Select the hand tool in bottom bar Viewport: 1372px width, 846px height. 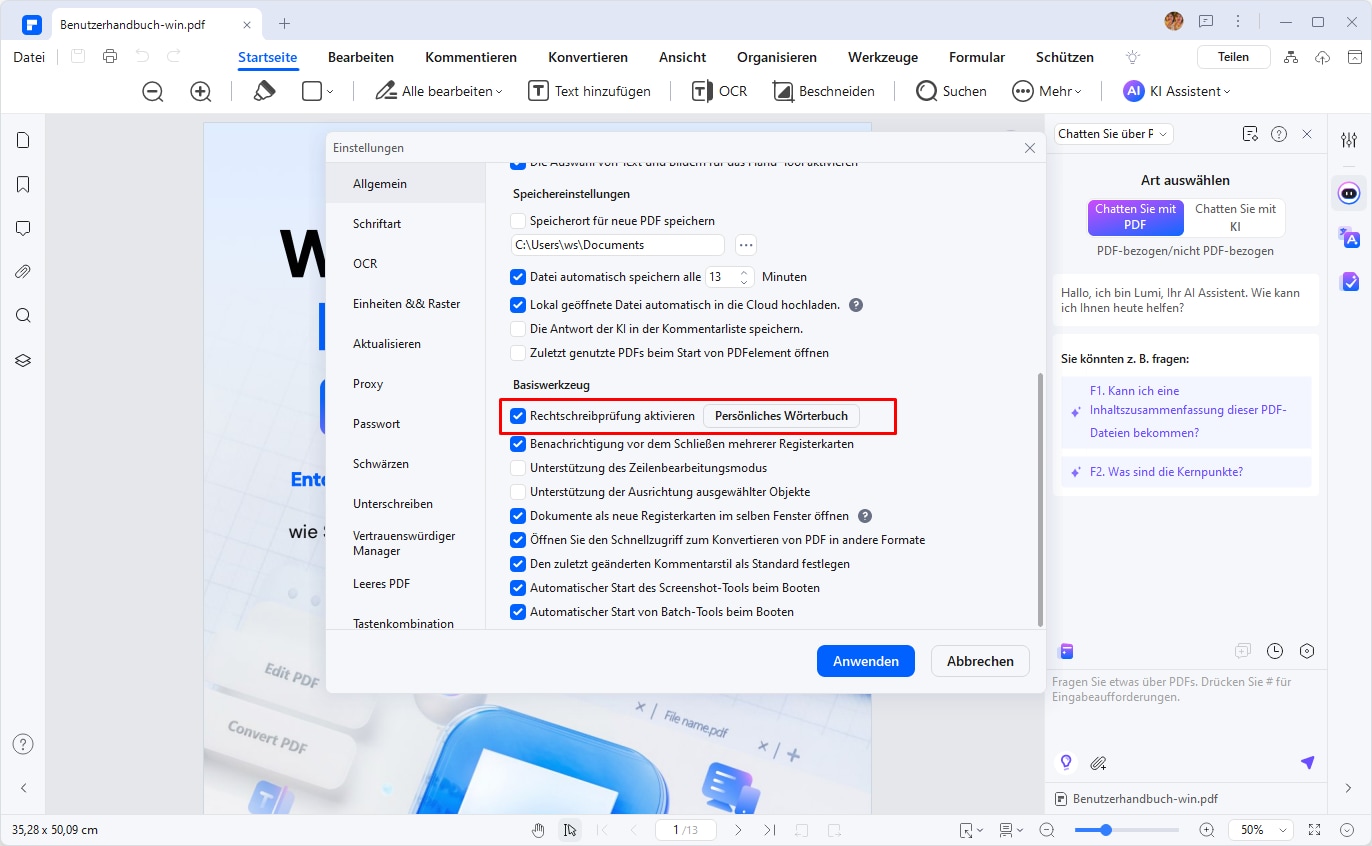point(538,830)
